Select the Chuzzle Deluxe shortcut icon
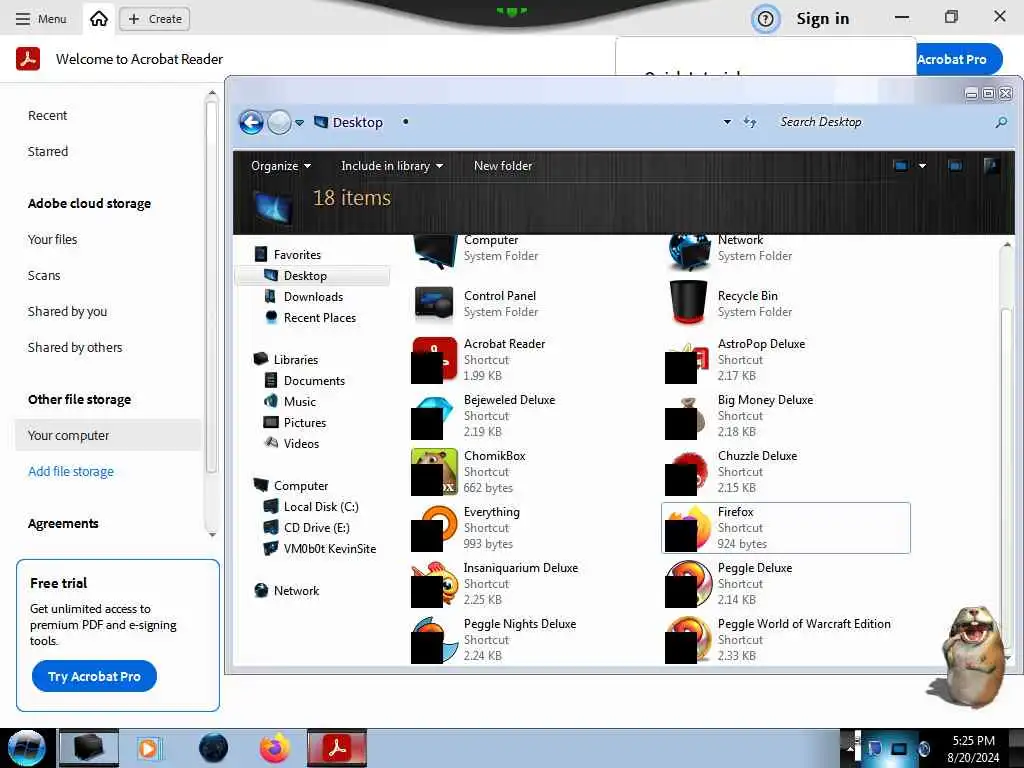The height and width of the screenshot is (768, 1024). click(687, 473)
